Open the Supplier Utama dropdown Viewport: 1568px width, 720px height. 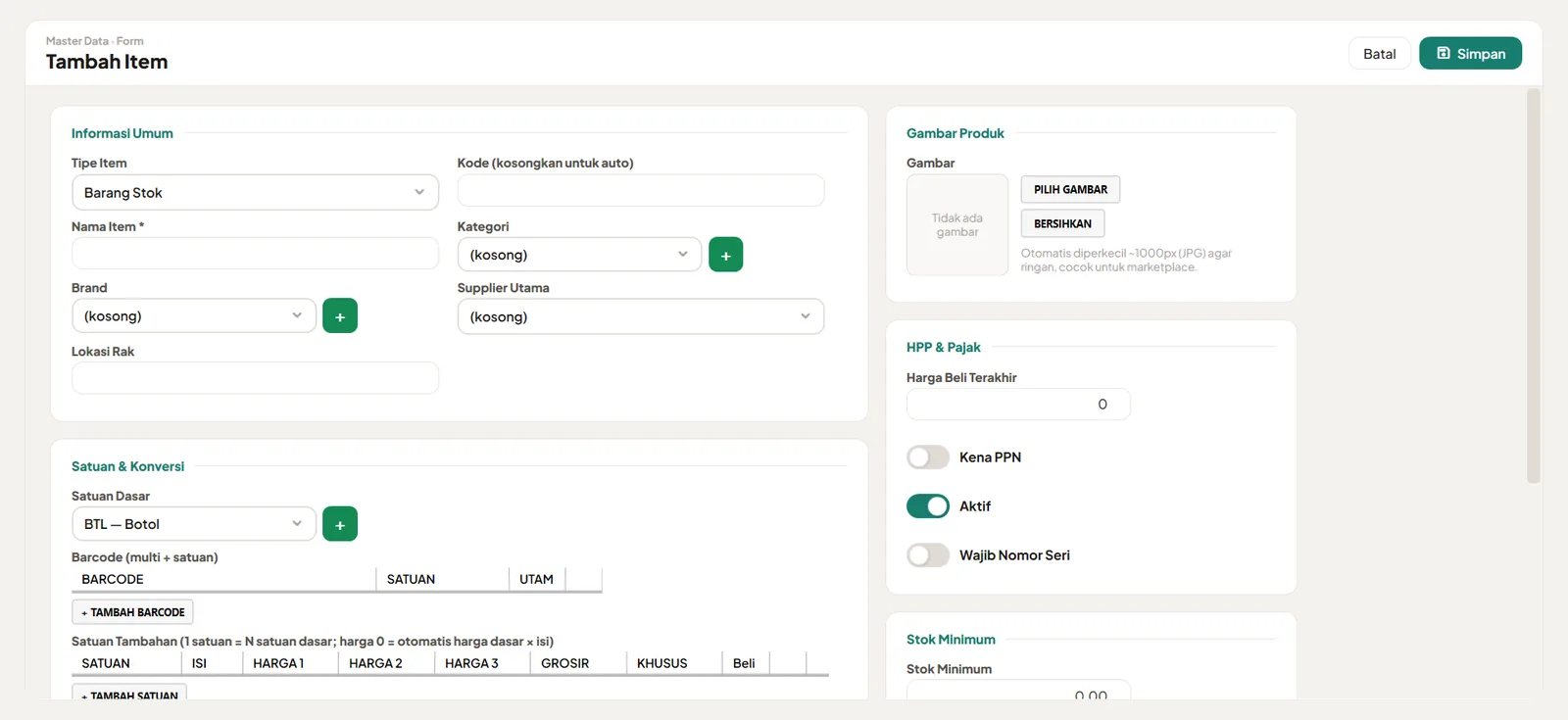(641, 316)
